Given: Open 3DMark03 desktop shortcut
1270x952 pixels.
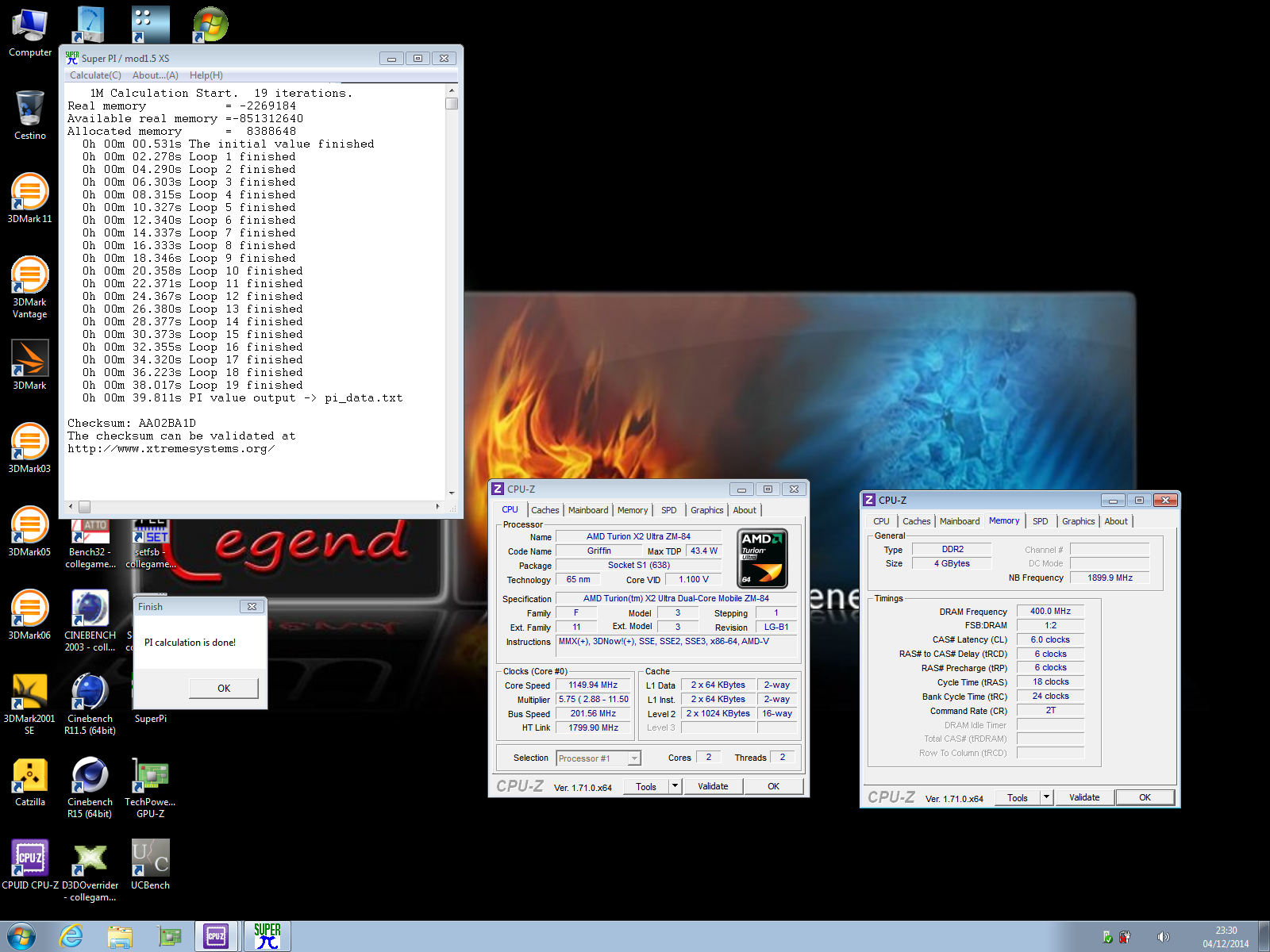Looking at the screenshot, I should [x=30, y=449].
